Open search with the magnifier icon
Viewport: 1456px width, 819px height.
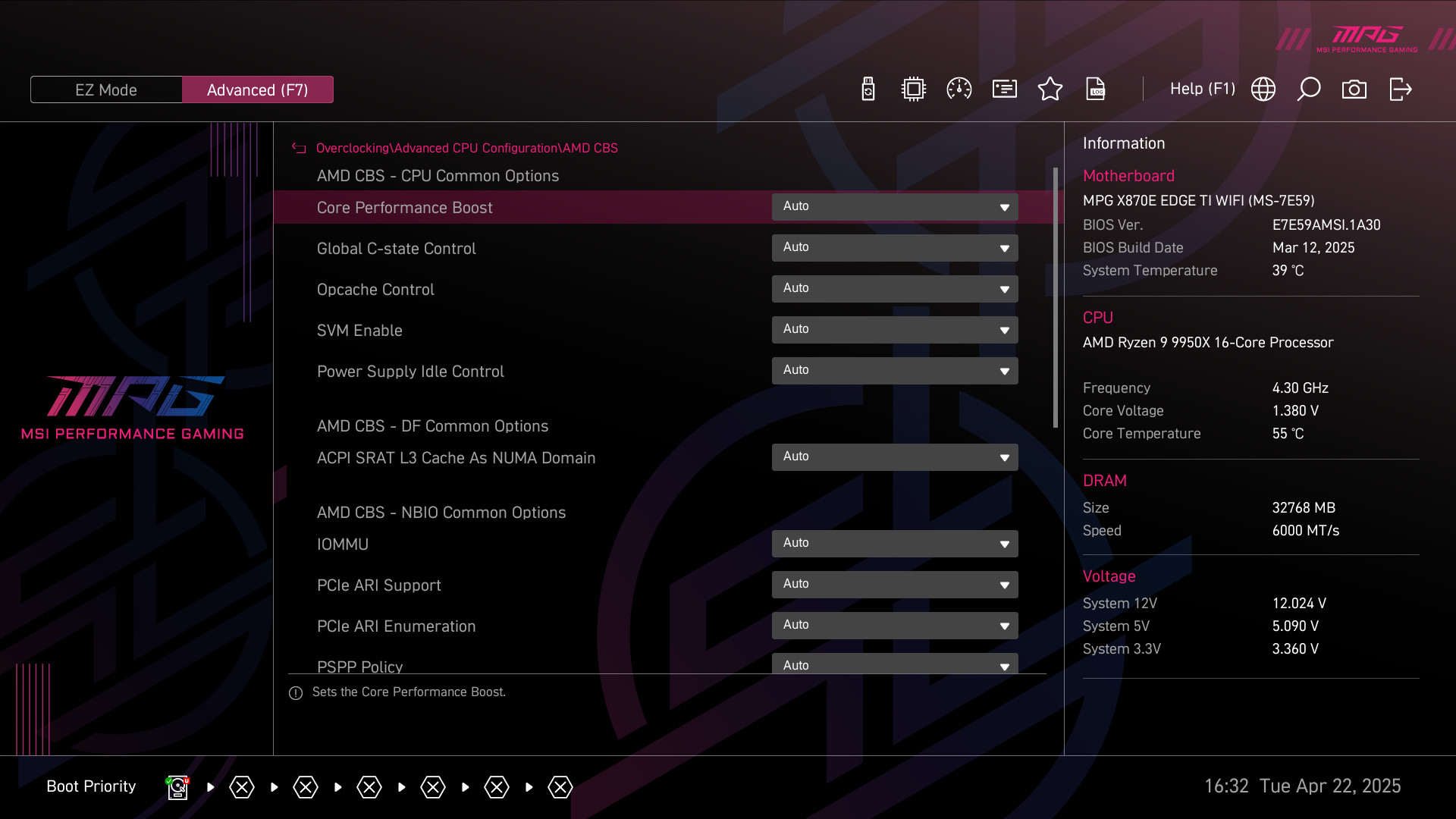(1309, 89)
